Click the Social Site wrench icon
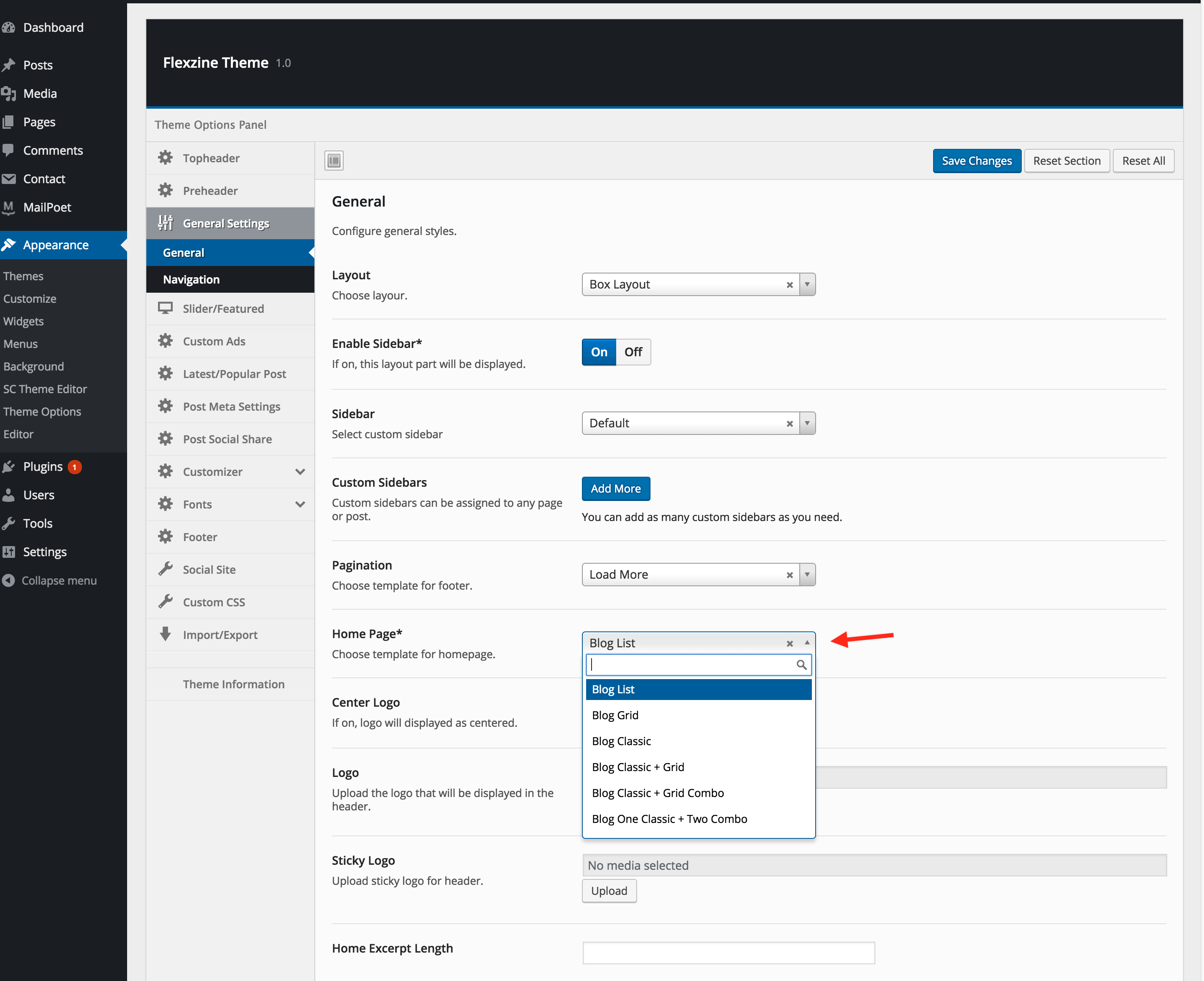Image resolution: width=1204 pixels, height=981 pixels. 165,569
